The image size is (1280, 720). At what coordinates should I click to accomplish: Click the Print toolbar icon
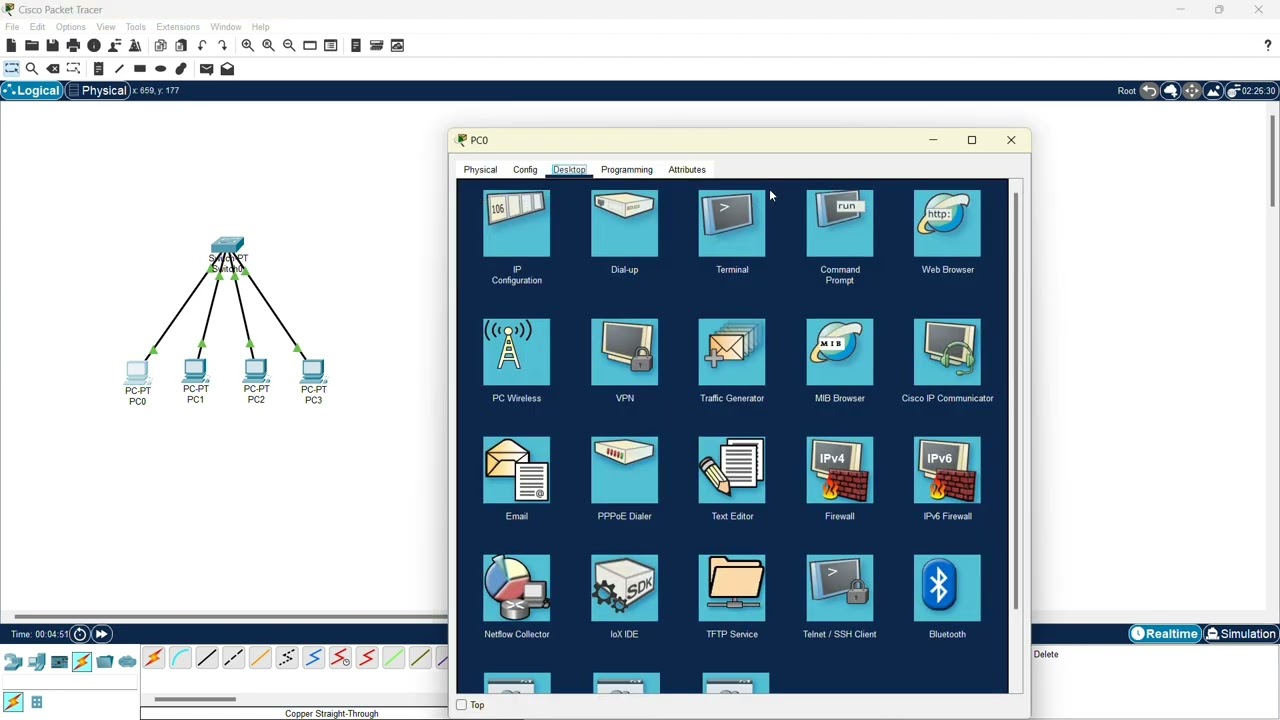pyautogui.click(x=73, y=45)
